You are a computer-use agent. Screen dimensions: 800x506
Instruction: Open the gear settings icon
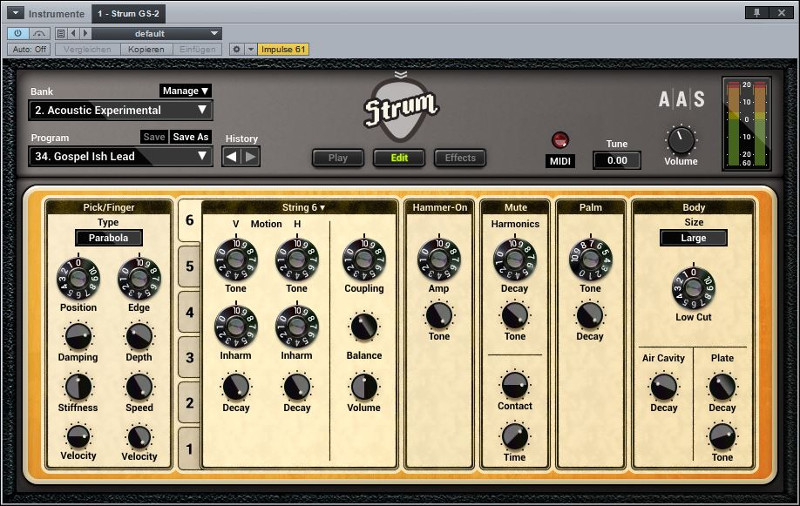tap(236, 49)
